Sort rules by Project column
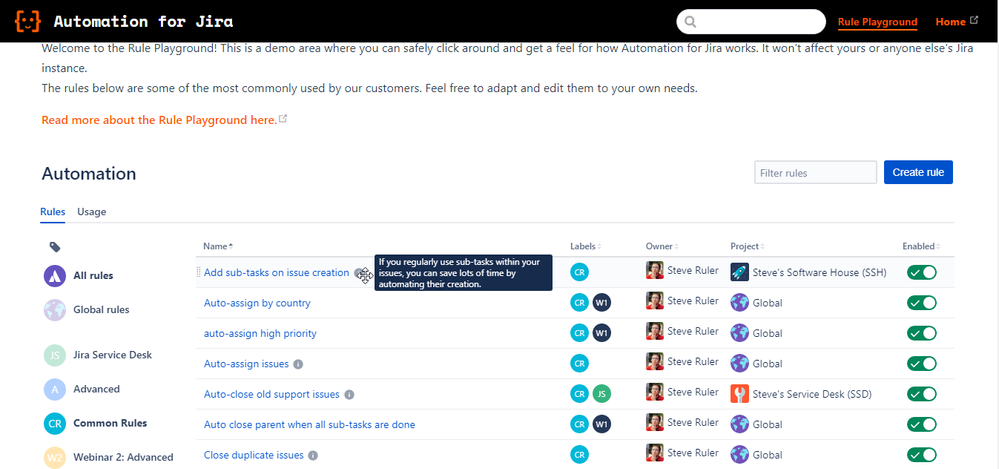Screen dimensions: 999x469 pos(747,246)
